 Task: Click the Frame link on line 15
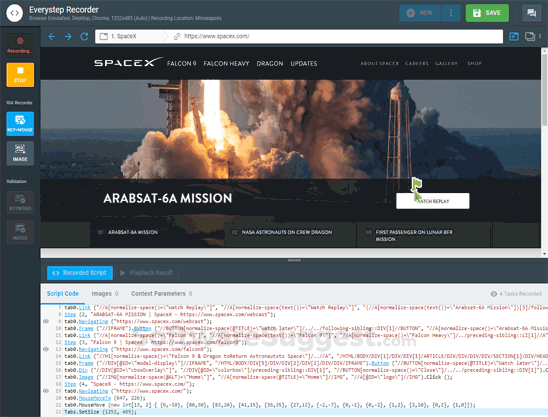(x=86, y=364)
